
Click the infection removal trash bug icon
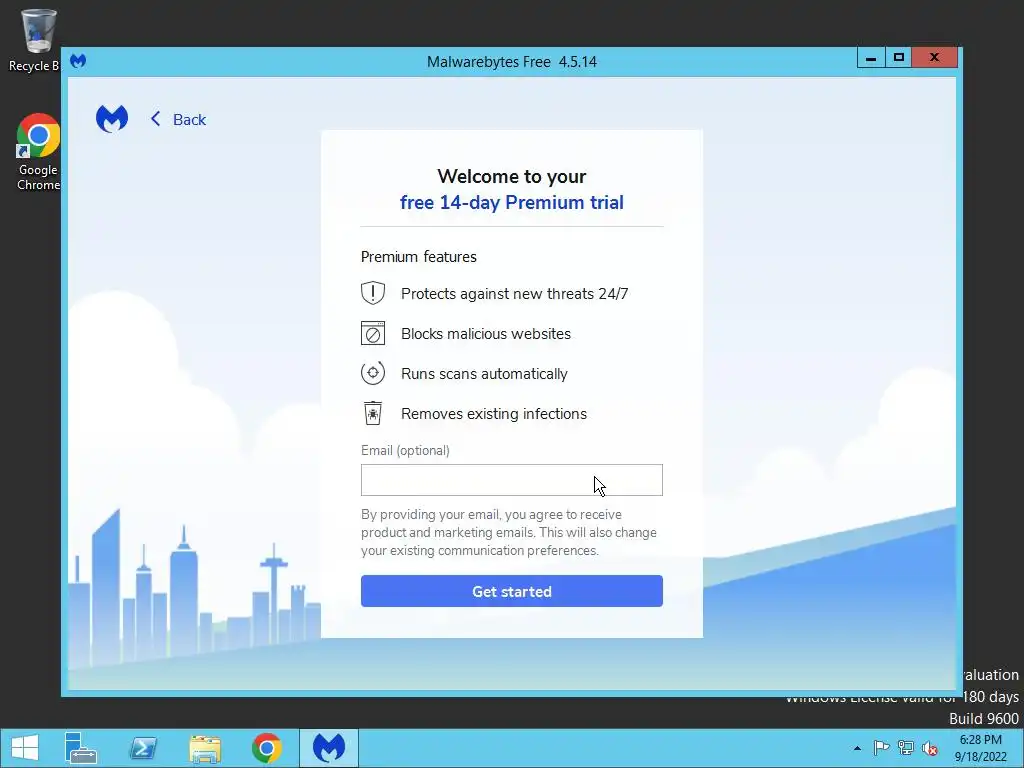[373, 413]
